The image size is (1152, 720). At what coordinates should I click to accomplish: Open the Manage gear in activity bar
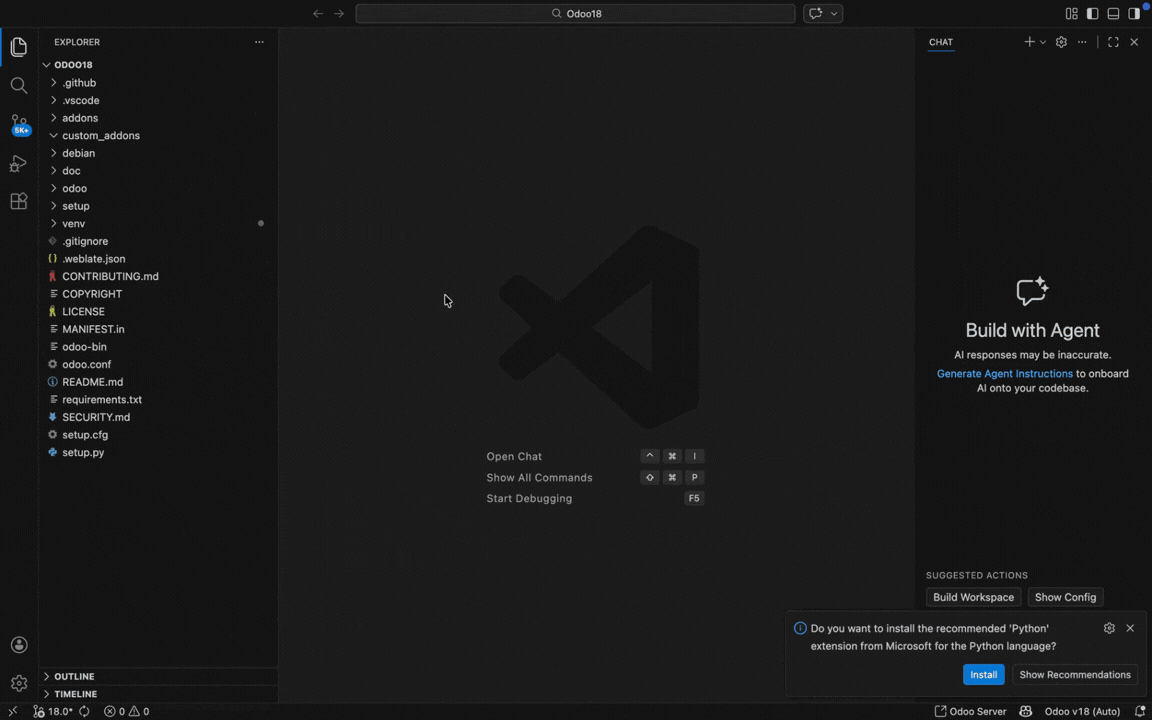(19, 683)
